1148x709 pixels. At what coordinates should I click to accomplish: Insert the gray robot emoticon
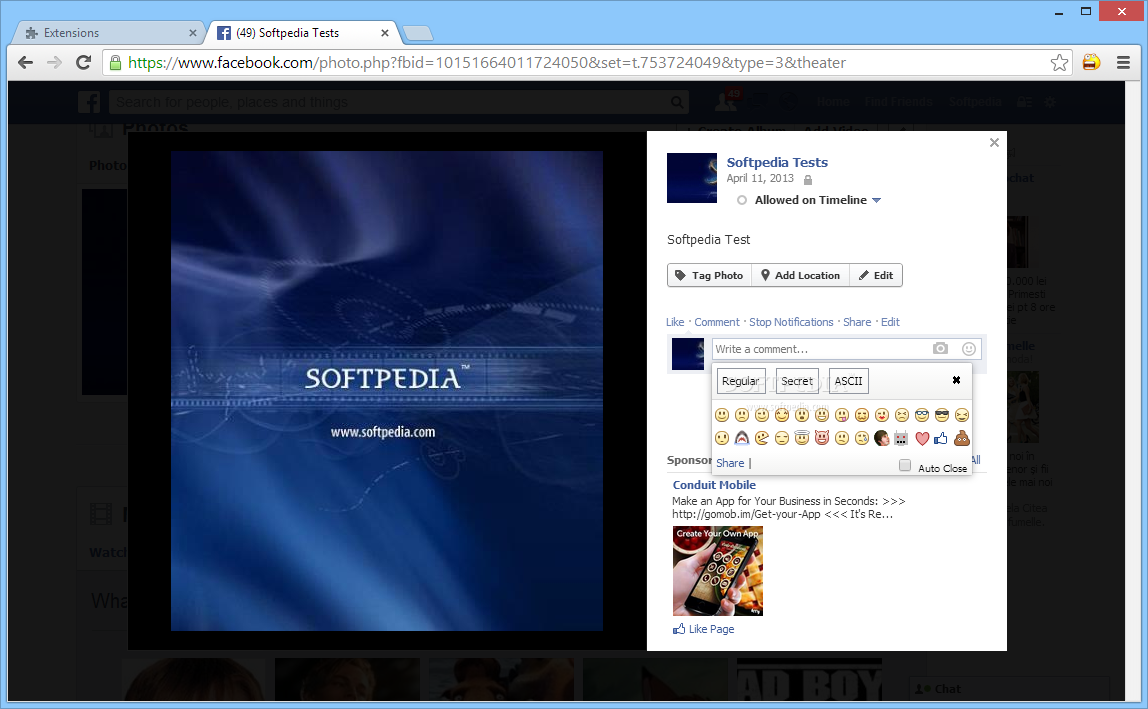pos(901,438)
